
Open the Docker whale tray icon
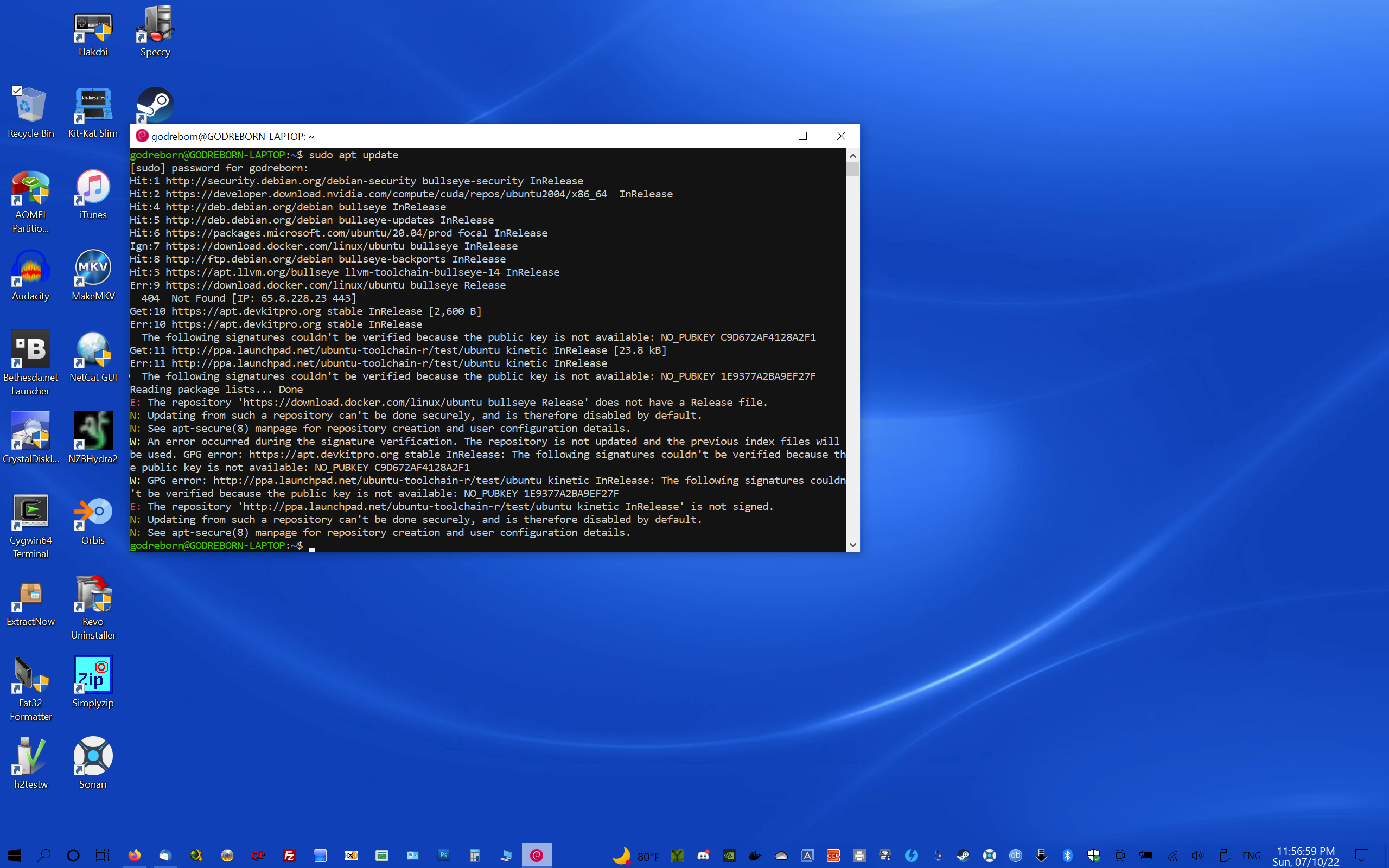click(x=755, y=856)
